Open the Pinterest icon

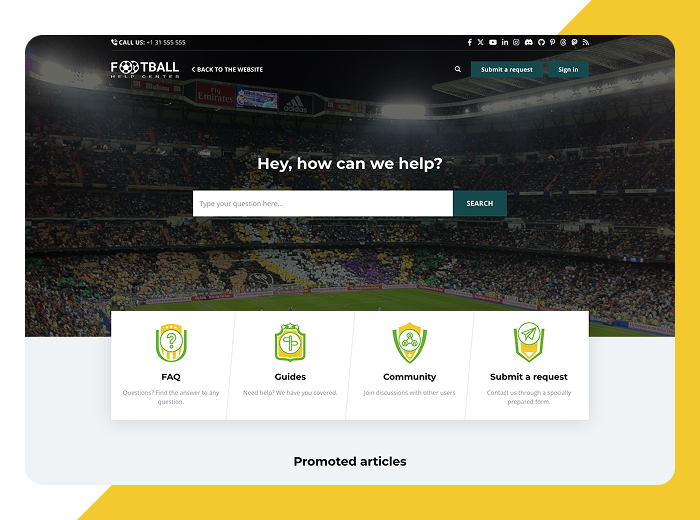(x=552, y=42)
